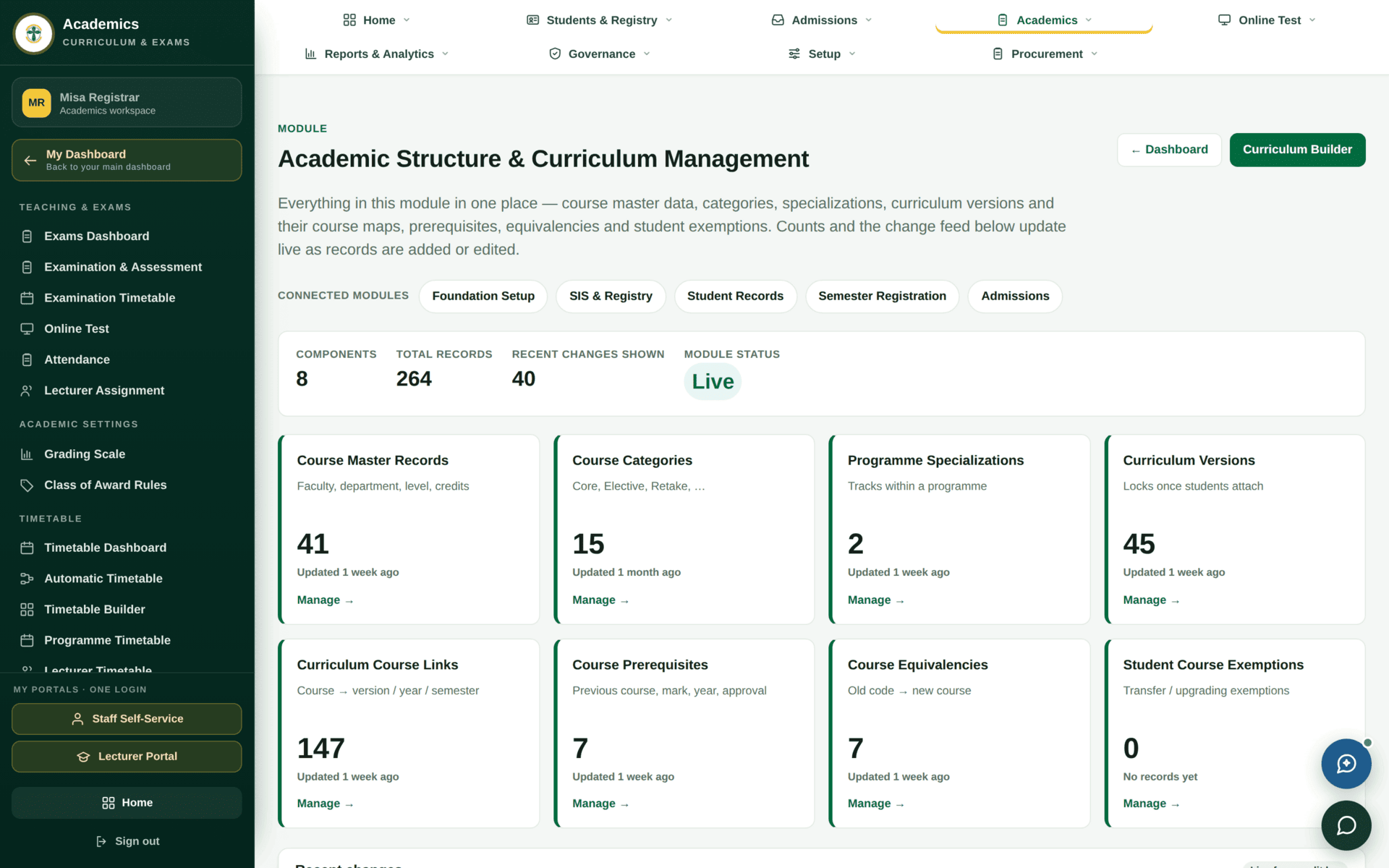Click the Automatic Timetable icon
Viewport: 1389px width, 868px height.
coord(27,579)
